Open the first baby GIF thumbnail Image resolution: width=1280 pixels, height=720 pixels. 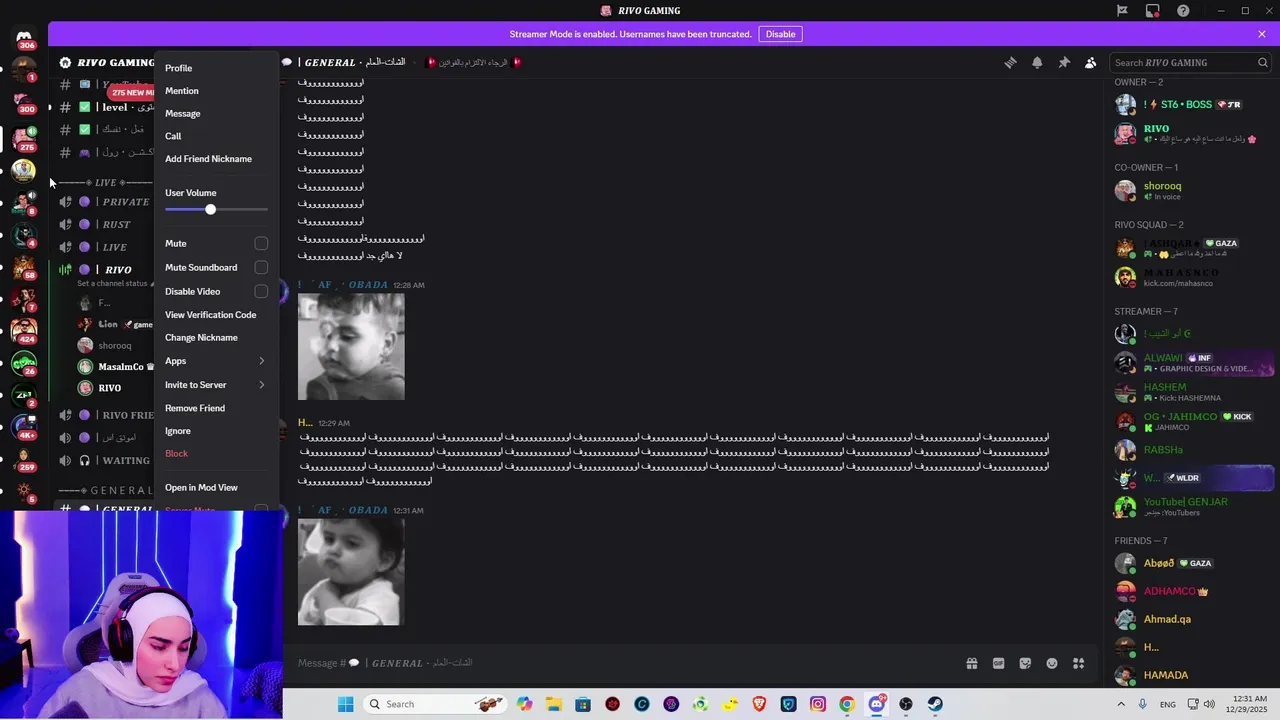pyautogui.click(x=351, y=346)
